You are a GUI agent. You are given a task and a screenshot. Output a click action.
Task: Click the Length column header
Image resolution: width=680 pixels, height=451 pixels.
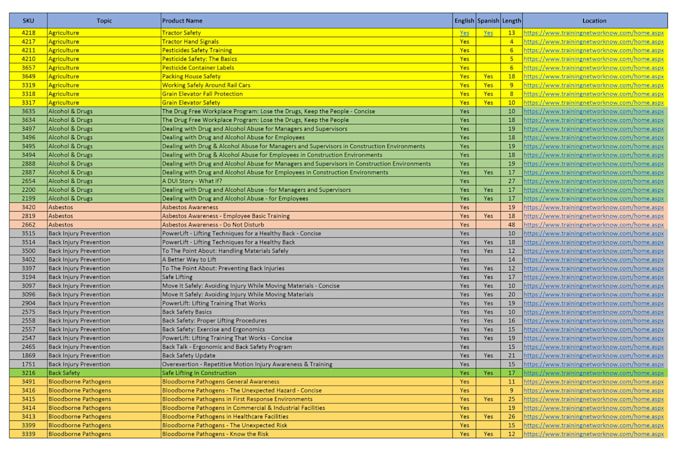point(512,20)
